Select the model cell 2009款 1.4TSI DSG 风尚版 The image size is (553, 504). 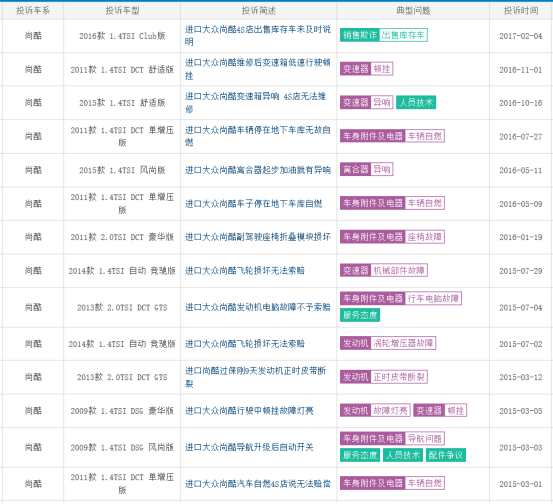click(122, 447)
